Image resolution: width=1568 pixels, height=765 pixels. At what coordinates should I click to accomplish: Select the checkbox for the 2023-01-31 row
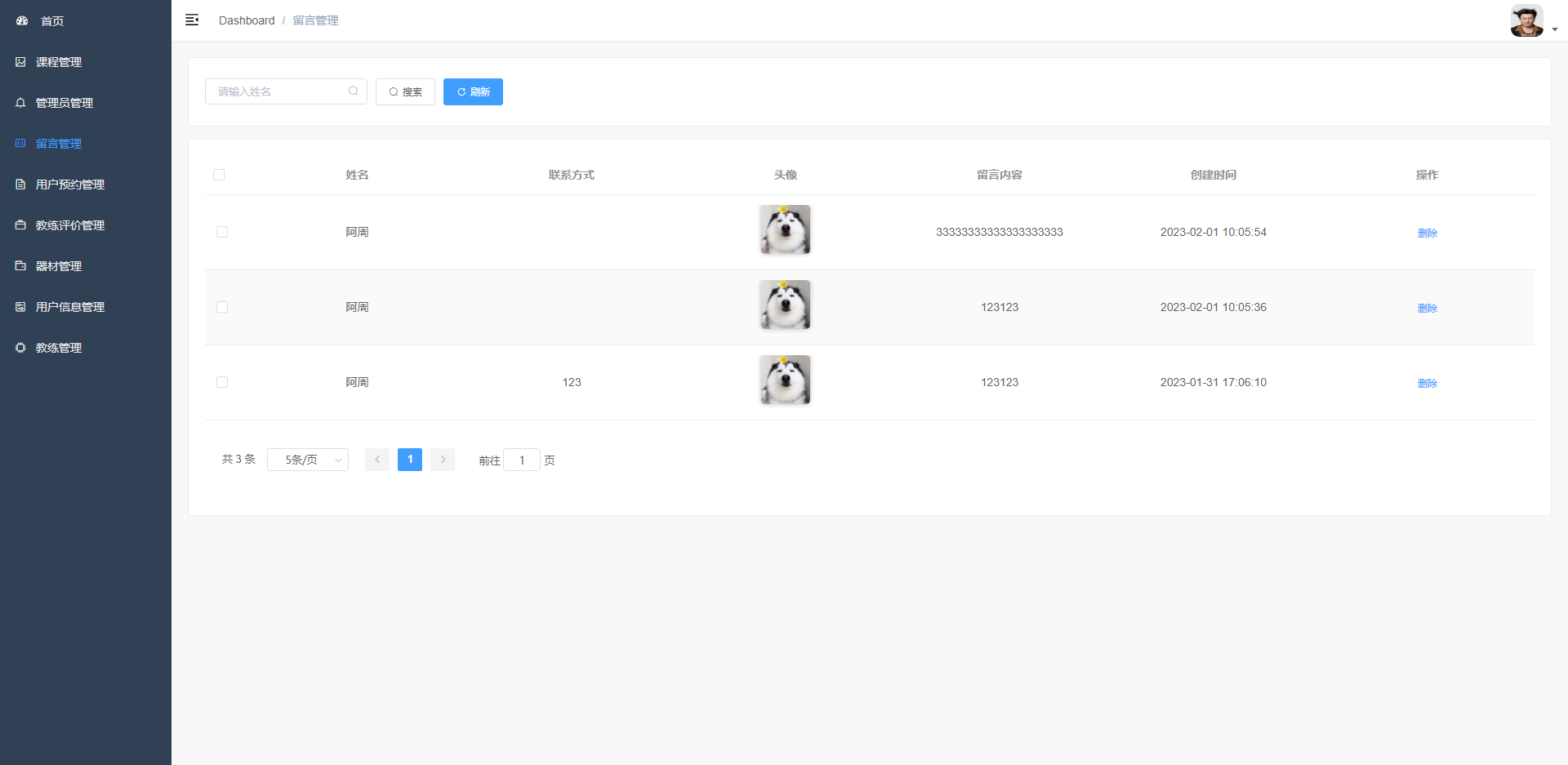(x=222, y=382)
